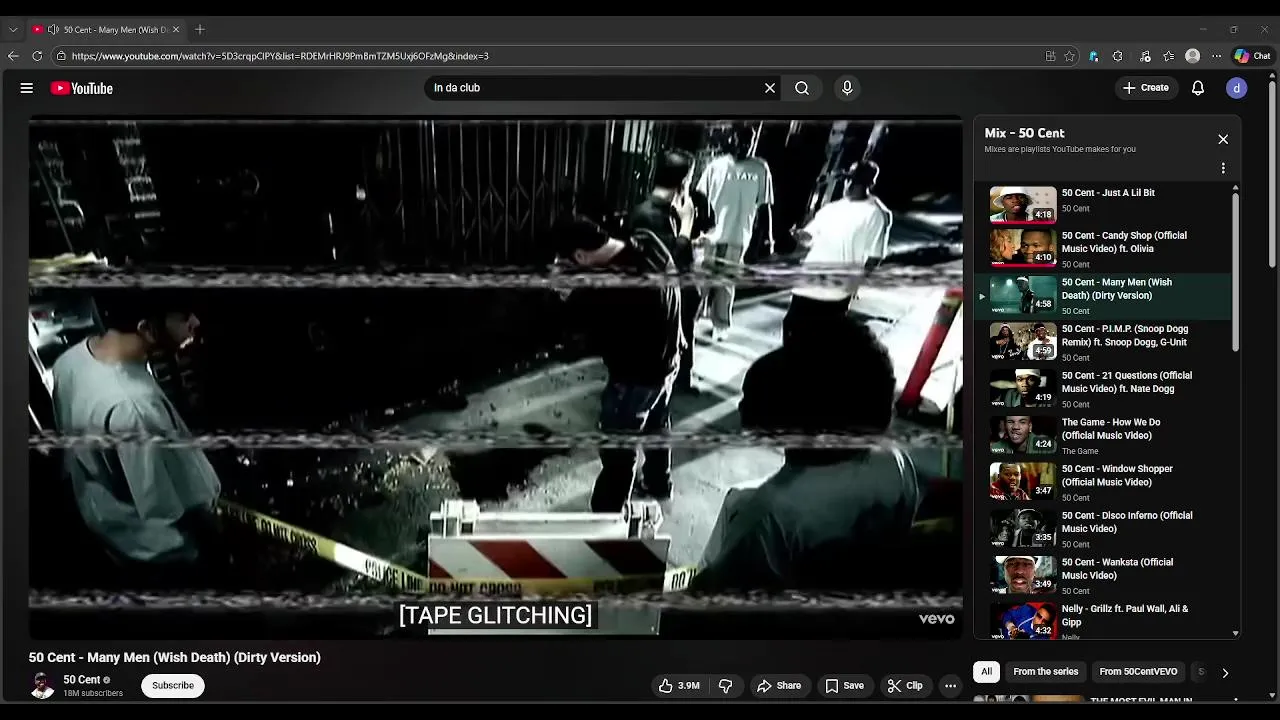Click the Save button
This screenshot has height=720, width=1280.
pos(845,686)
